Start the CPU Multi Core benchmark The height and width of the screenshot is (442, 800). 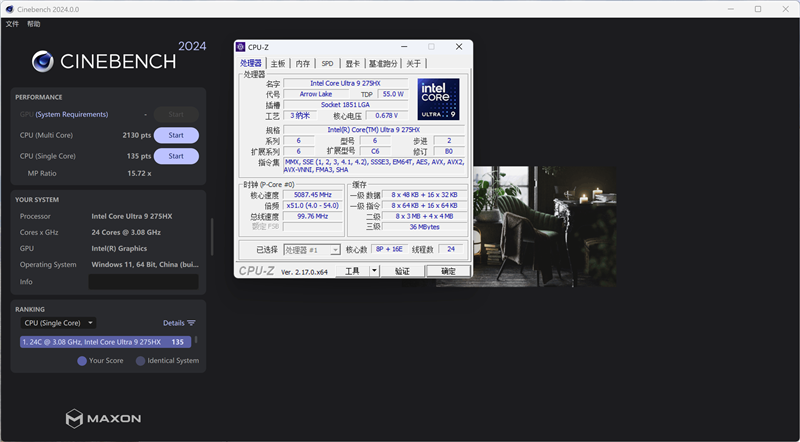click(176, 135)
